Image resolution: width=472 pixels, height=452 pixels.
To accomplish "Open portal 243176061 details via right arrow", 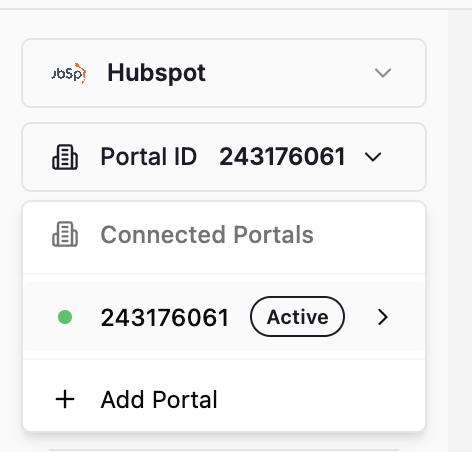I will pos(383,317).
